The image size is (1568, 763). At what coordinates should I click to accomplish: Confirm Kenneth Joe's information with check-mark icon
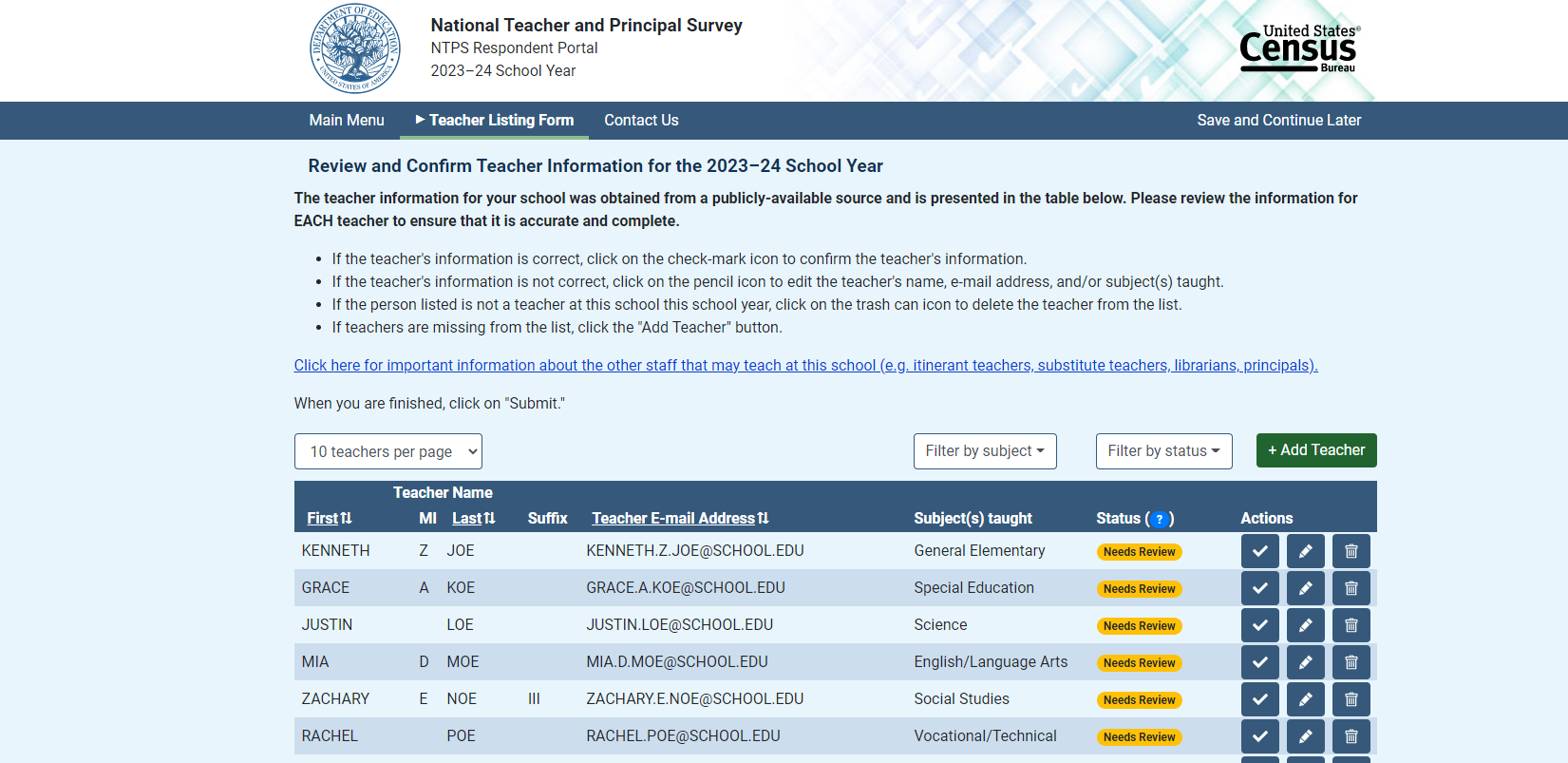click(1259, 551)
